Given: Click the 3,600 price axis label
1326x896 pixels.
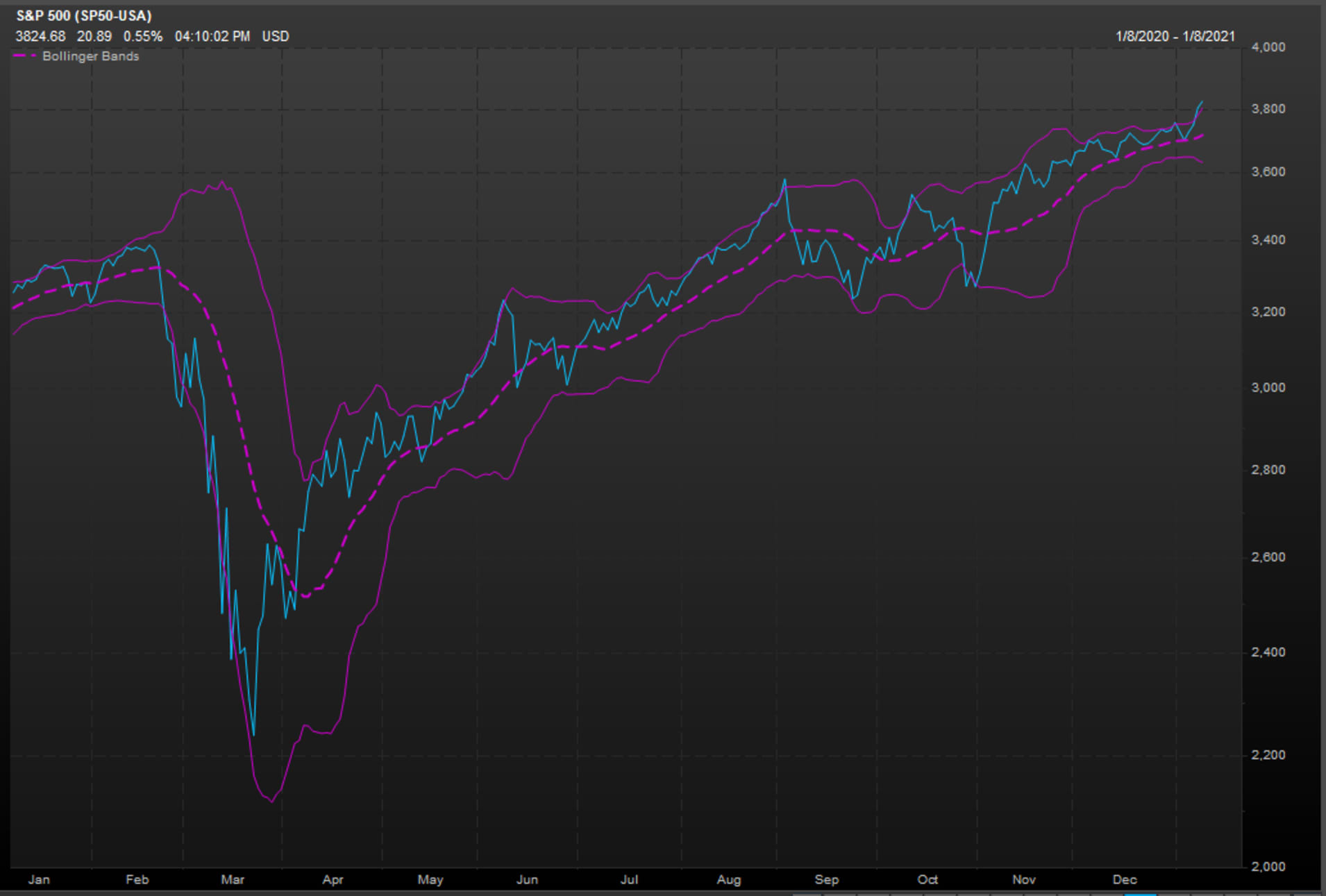Looking at the screenshot, I should [1268, 171].
